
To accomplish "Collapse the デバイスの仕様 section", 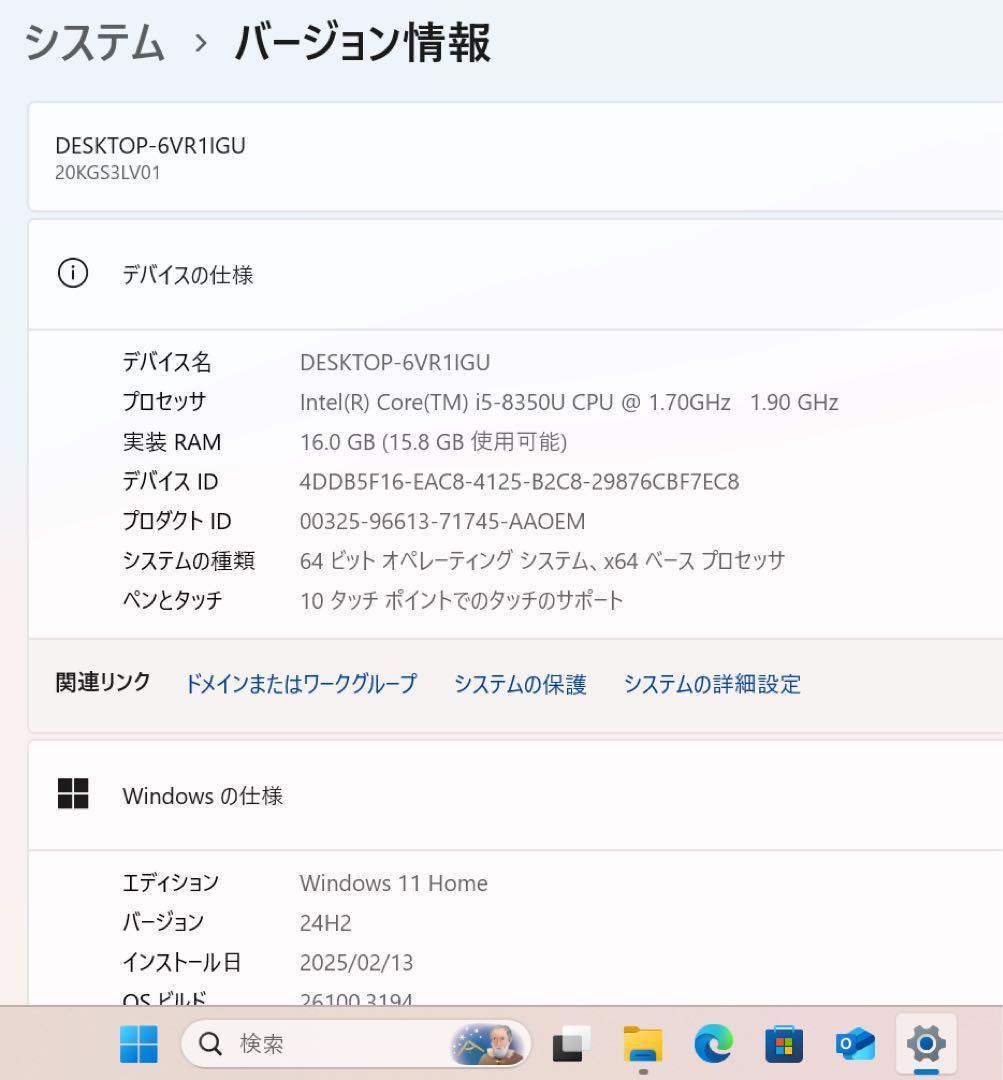I will tap(515, 274).
